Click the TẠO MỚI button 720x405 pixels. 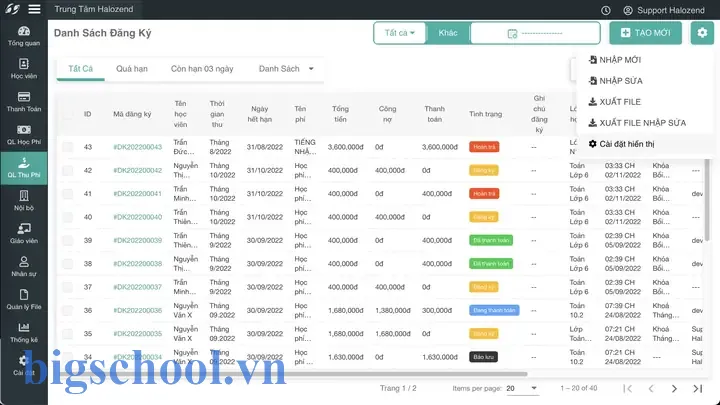pos(646,33)
